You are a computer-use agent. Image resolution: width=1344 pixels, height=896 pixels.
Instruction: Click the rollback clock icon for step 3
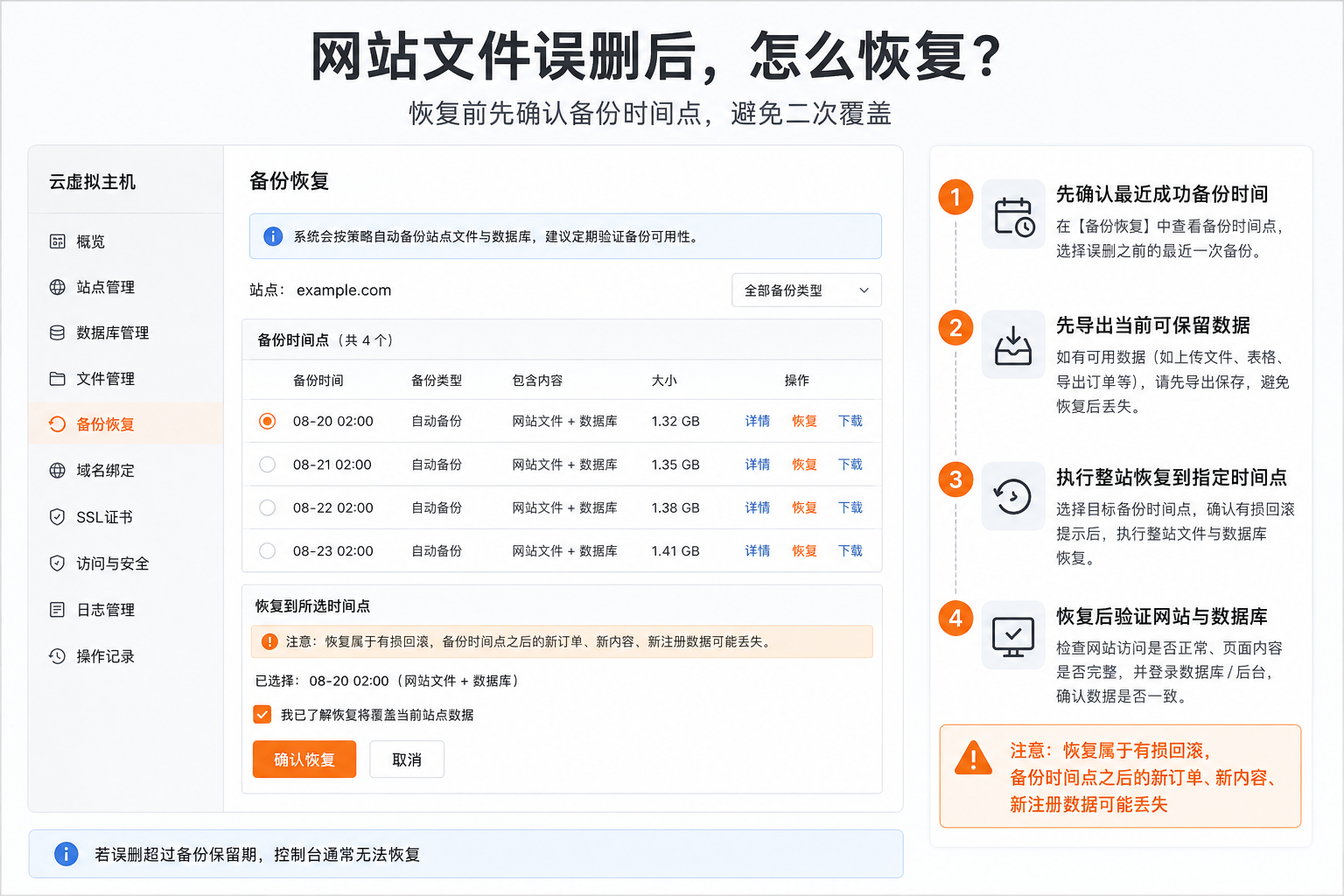1013,497
